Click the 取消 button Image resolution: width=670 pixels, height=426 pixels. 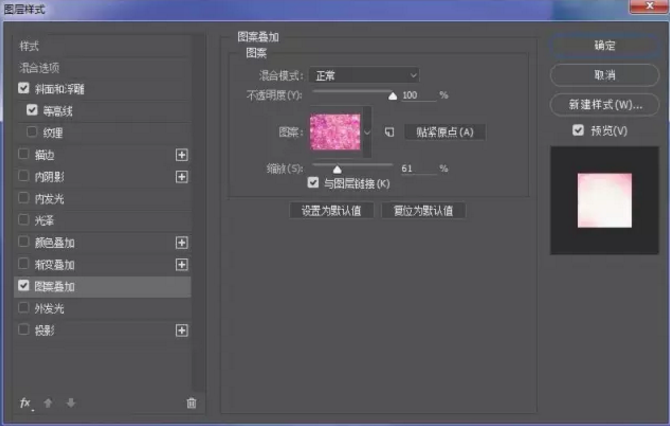coord(604,75)
